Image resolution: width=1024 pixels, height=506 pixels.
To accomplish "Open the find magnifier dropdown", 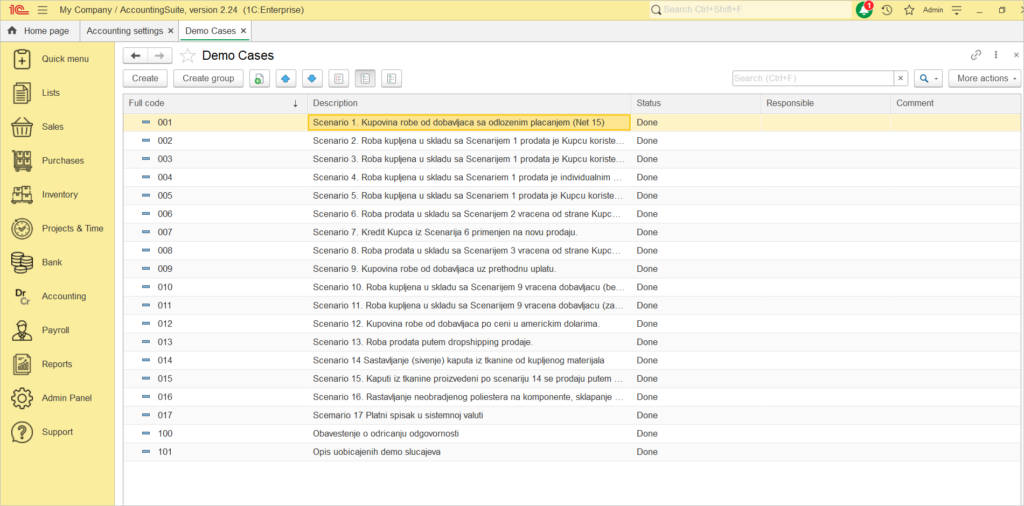I will [929, 78].
